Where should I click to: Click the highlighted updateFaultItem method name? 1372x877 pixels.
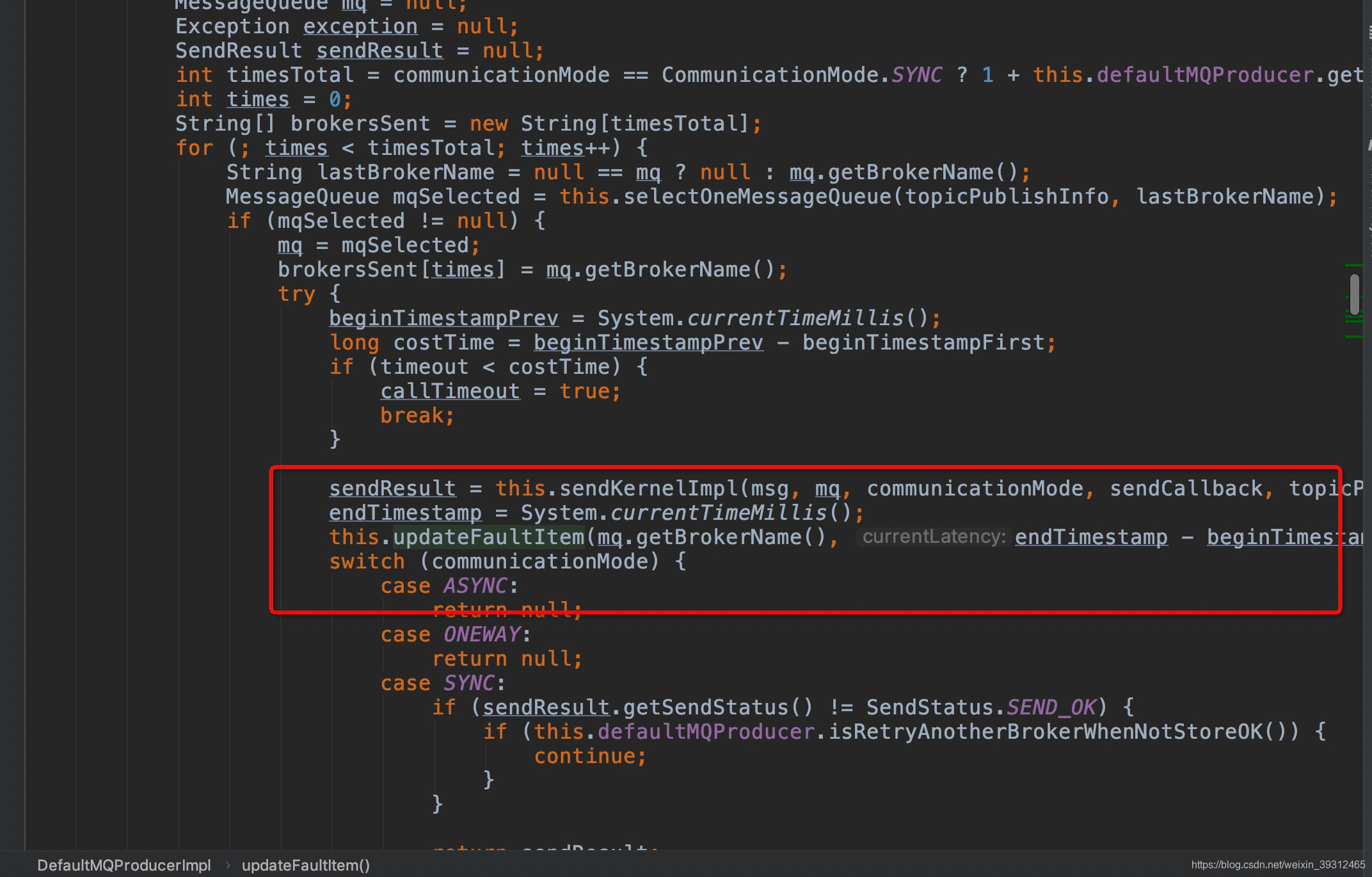pos(488,537)
